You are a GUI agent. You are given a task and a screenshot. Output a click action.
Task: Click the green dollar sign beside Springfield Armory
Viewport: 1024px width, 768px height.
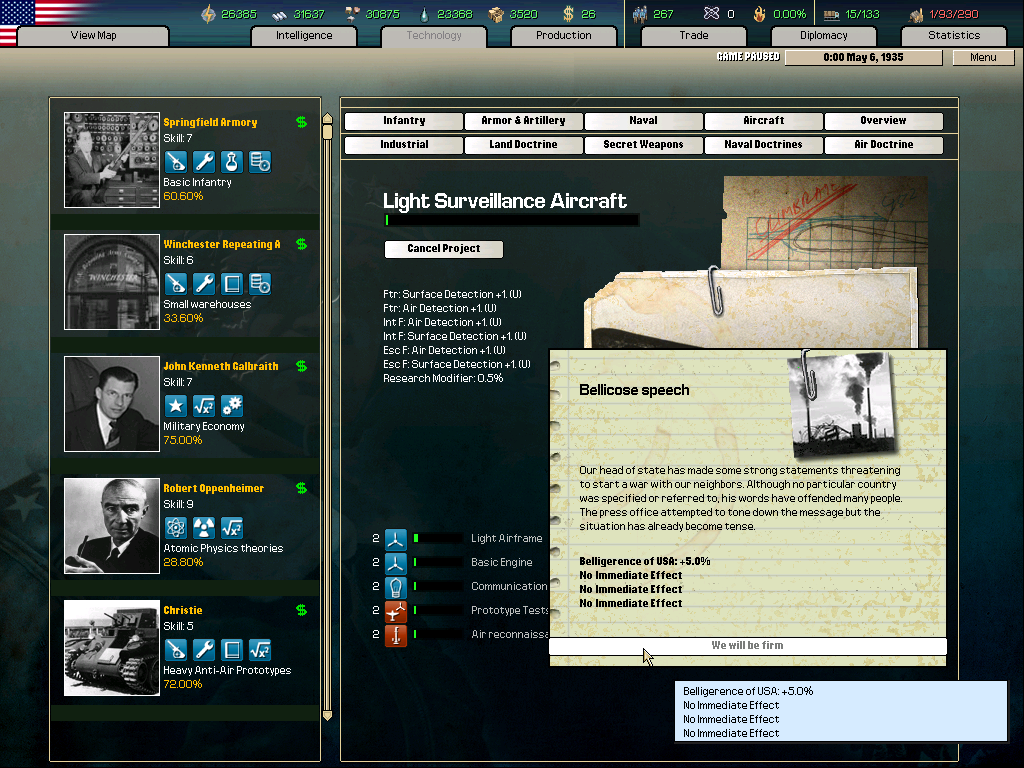(301, 122)
